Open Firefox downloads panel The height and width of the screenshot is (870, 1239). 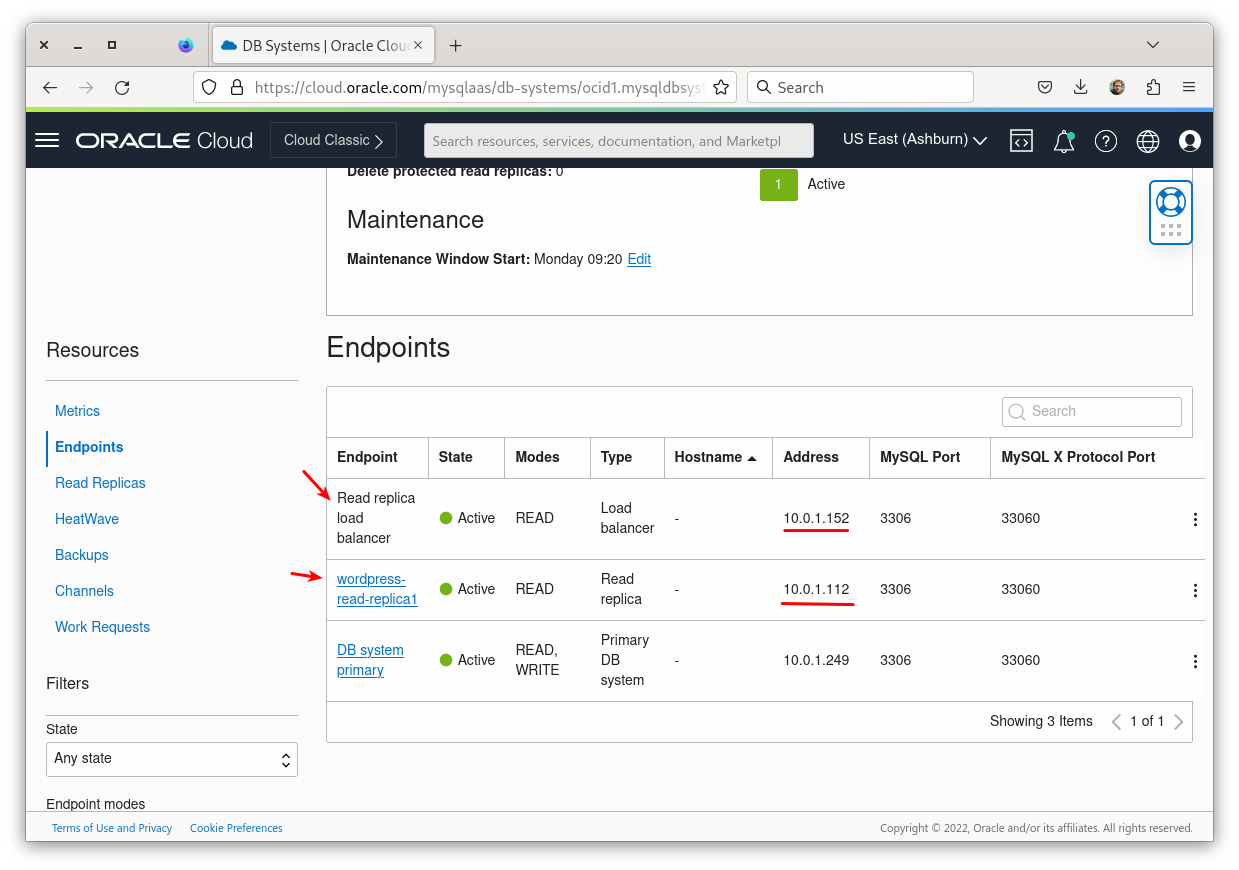click(1080, 87)
